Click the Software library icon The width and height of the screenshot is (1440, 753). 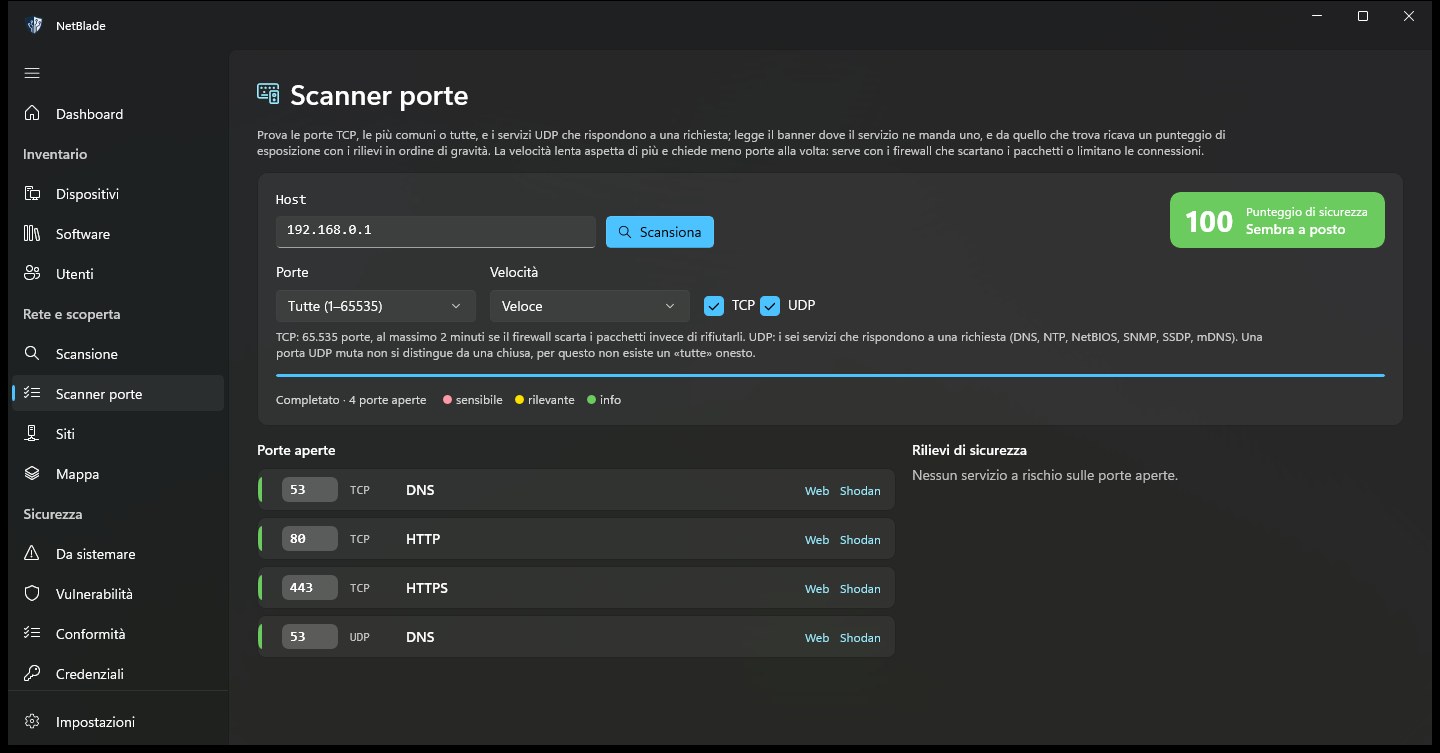point(32,234)
